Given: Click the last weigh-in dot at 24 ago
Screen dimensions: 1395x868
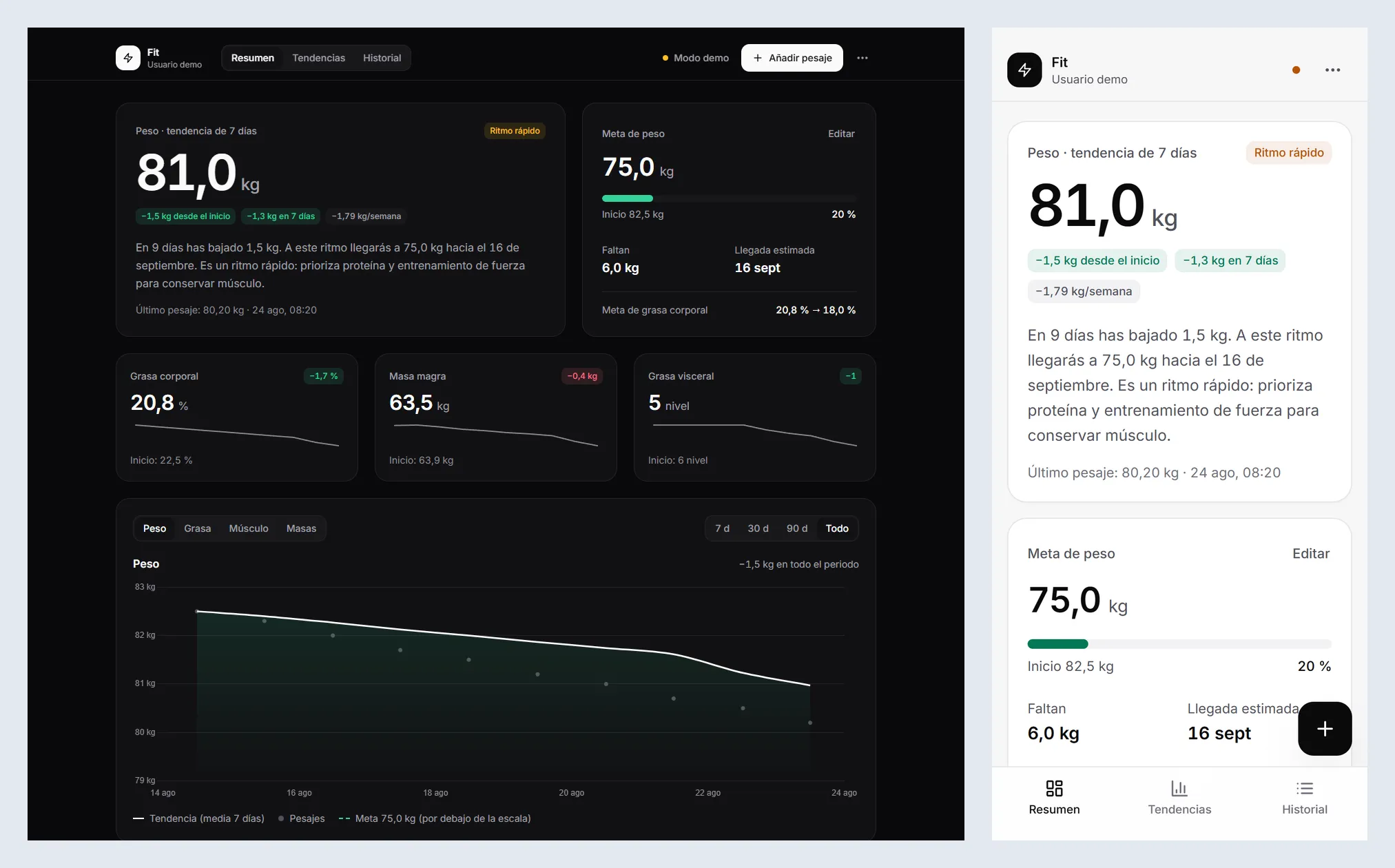Looking at the screenshot, I should 810,723.
